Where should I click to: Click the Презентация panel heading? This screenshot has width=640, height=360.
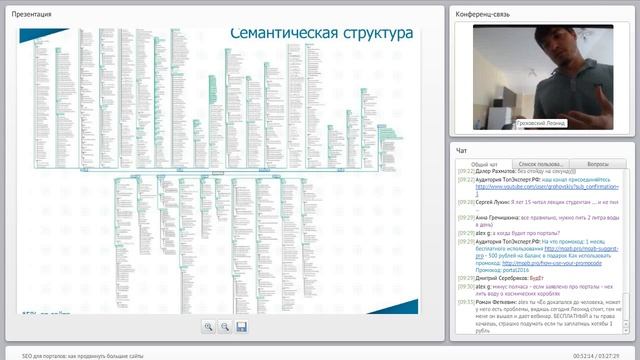coord(31,14)
